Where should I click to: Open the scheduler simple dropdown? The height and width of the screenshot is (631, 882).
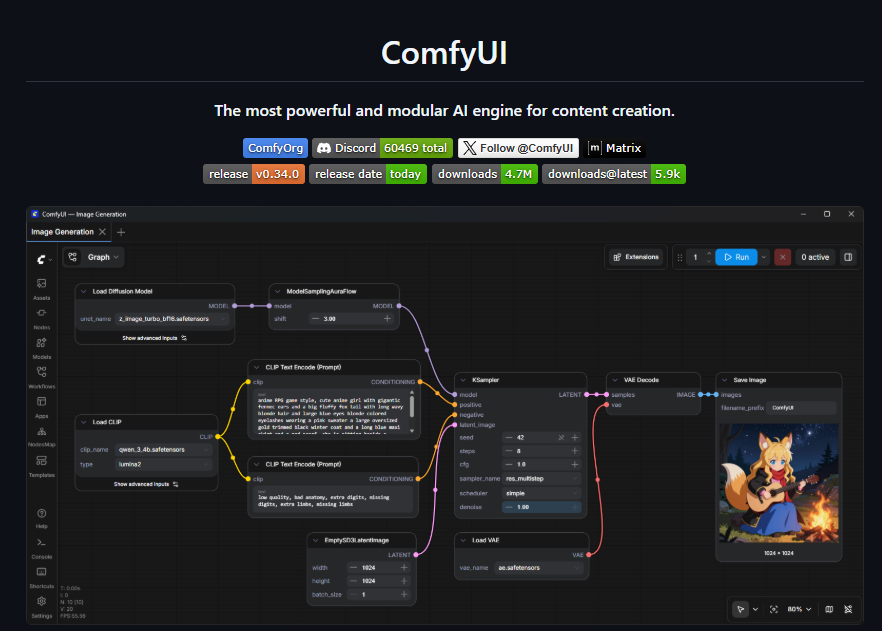coord(542,493)
